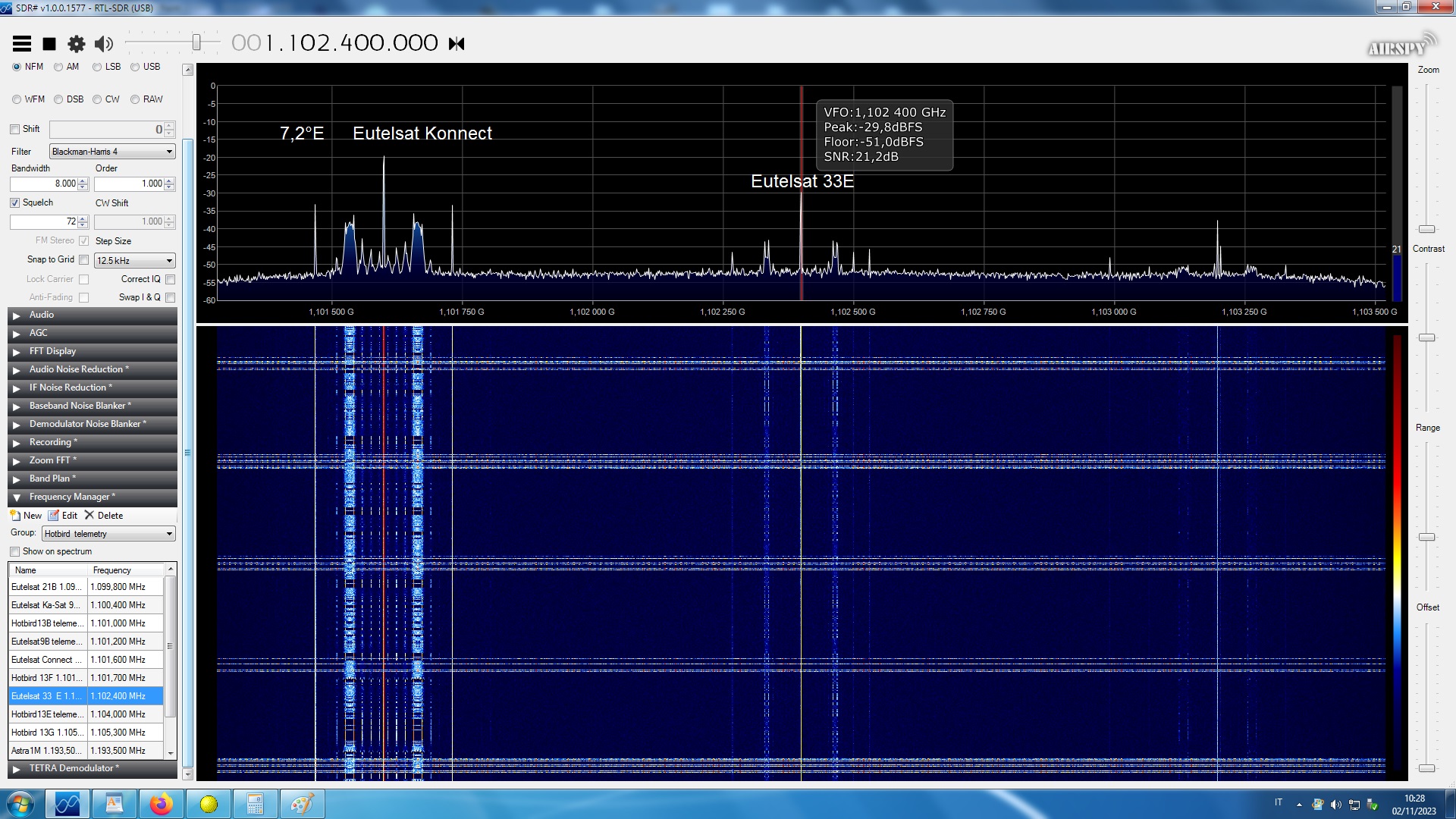The width and height of the screenshot is (1456, 819).
Task: Click the tuning style icon beside frequency
Action: 457,44
